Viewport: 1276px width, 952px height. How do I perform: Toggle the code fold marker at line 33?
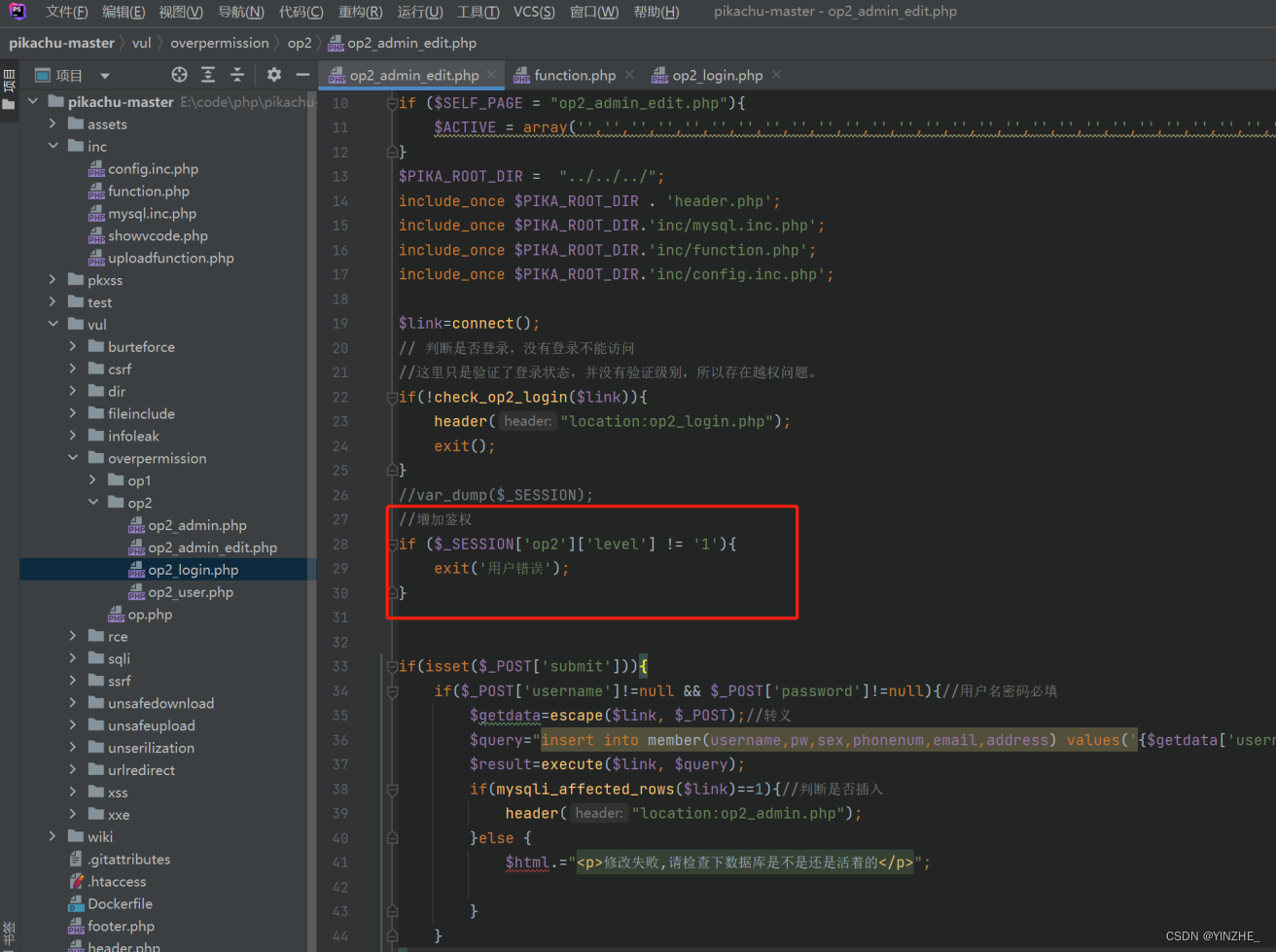tap(392, 666)
